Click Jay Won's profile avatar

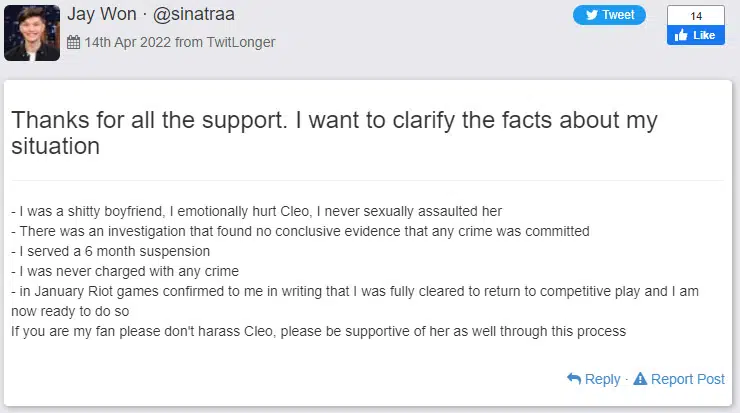coord(32,32)
